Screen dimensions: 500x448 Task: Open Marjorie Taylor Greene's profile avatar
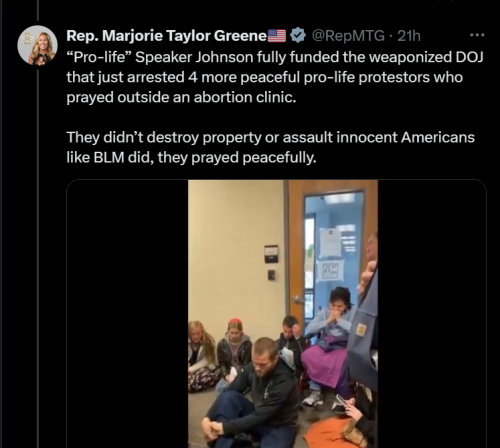coord(38,45)
